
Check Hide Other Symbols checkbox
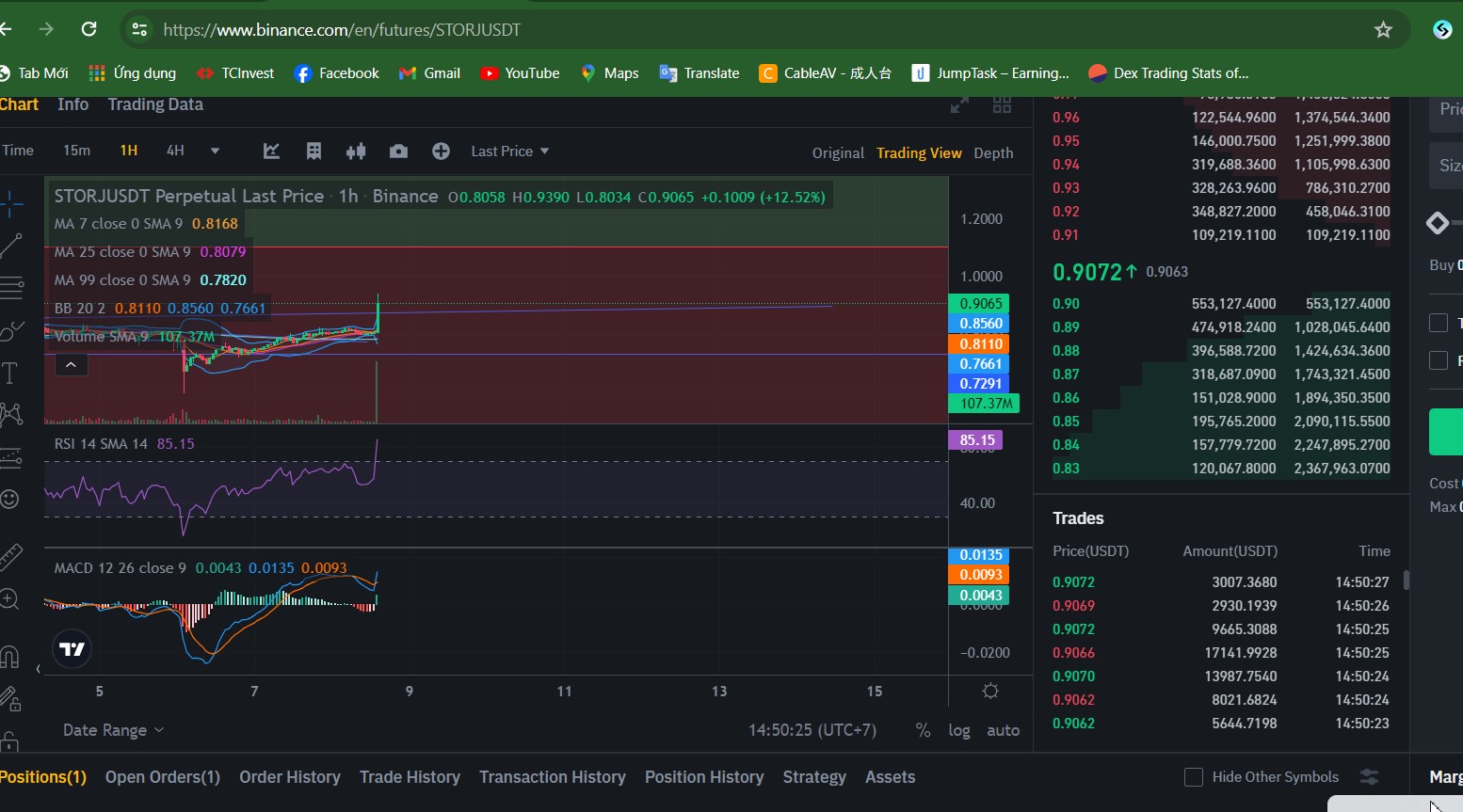tap(1194, 777)
